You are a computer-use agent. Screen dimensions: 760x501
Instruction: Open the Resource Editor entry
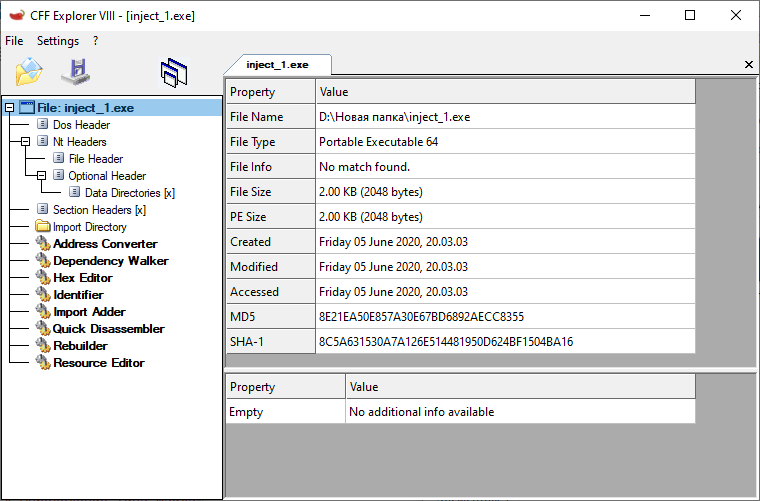(99, 362)
